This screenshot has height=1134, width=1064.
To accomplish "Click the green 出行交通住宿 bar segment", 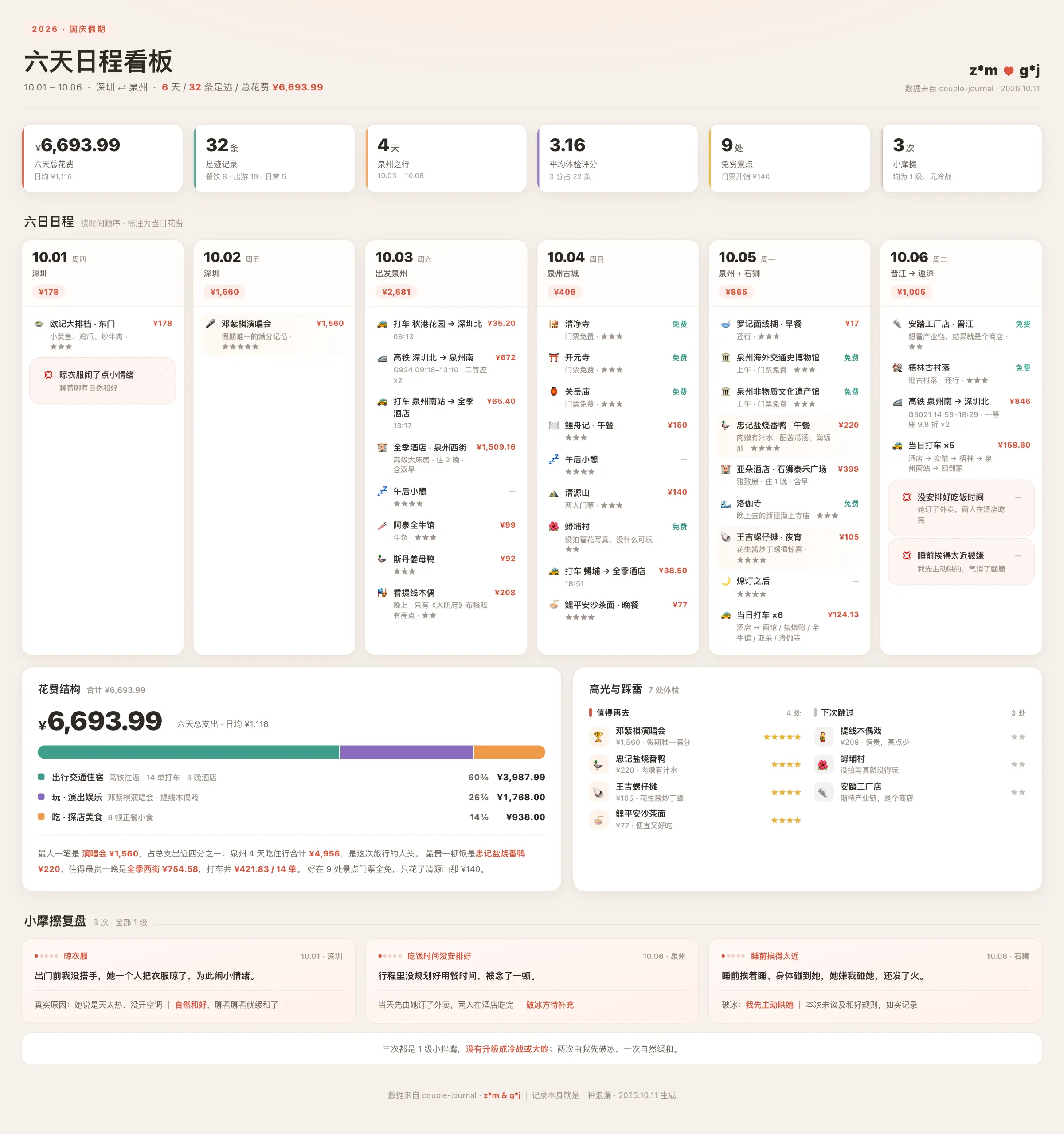I will [x=188, y=752].
